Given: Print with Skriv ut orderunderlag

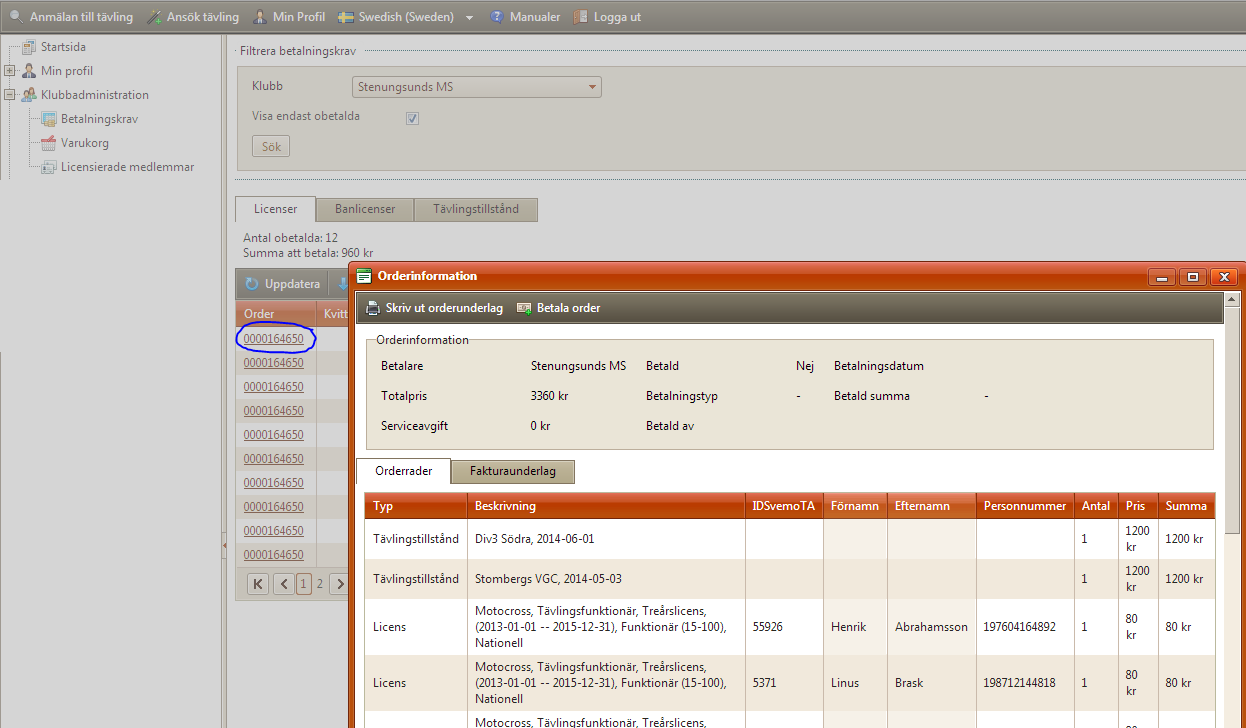Looking at the screenshot, I should (434, 308).
